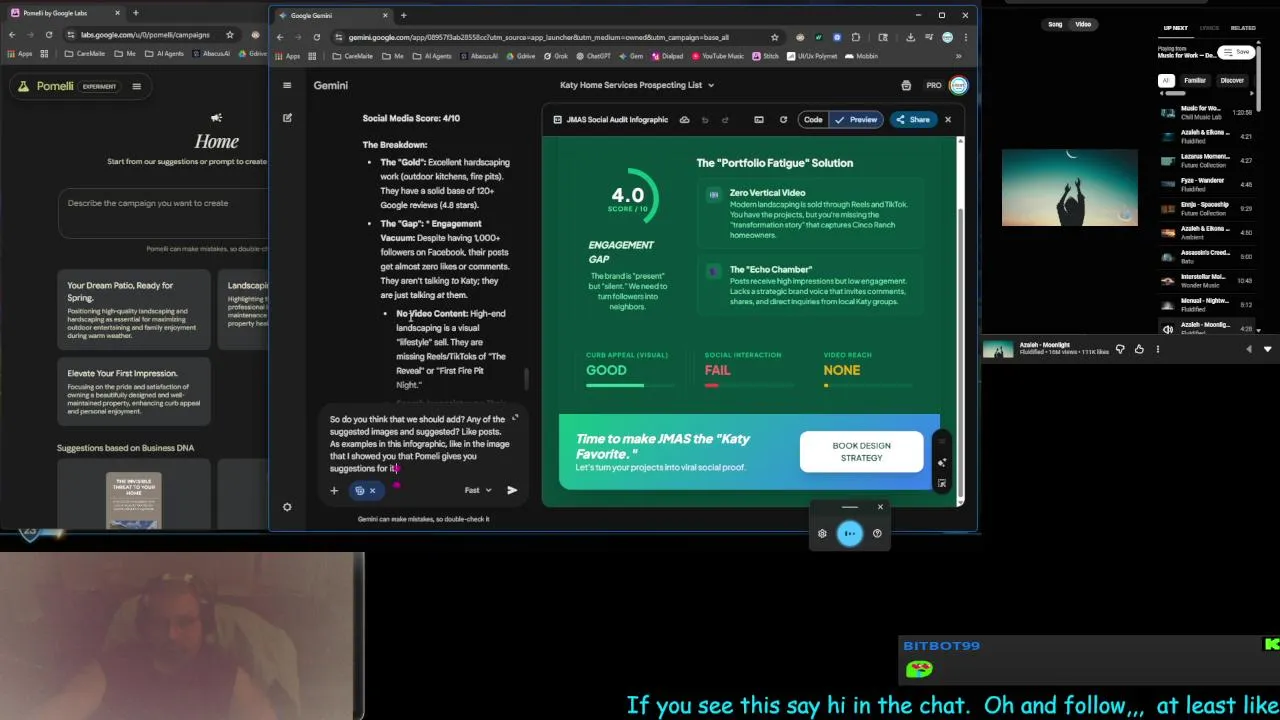
Task: Start a new chat with pencil icon
Action: [287, 118]
